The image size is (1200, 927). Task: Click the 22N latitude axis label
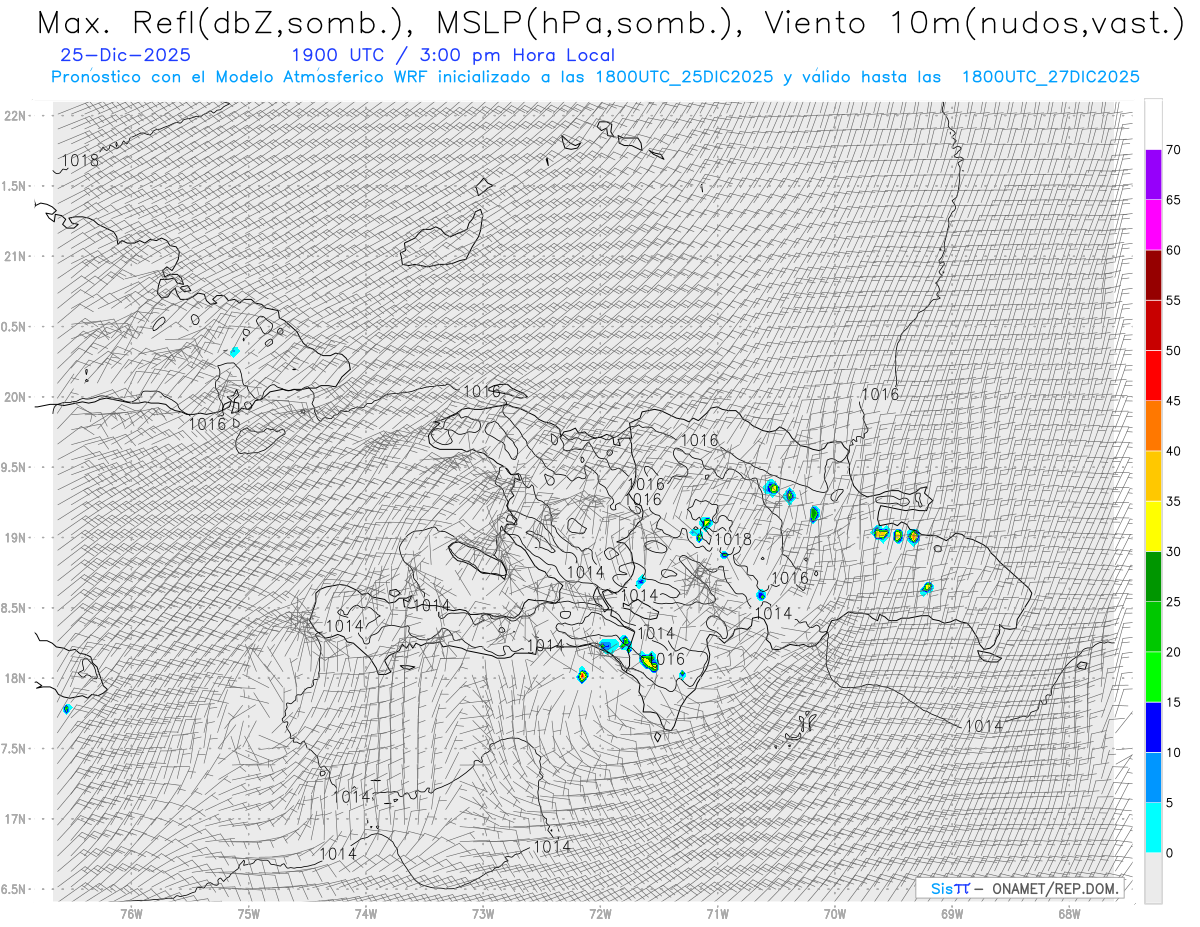point(14,115)
